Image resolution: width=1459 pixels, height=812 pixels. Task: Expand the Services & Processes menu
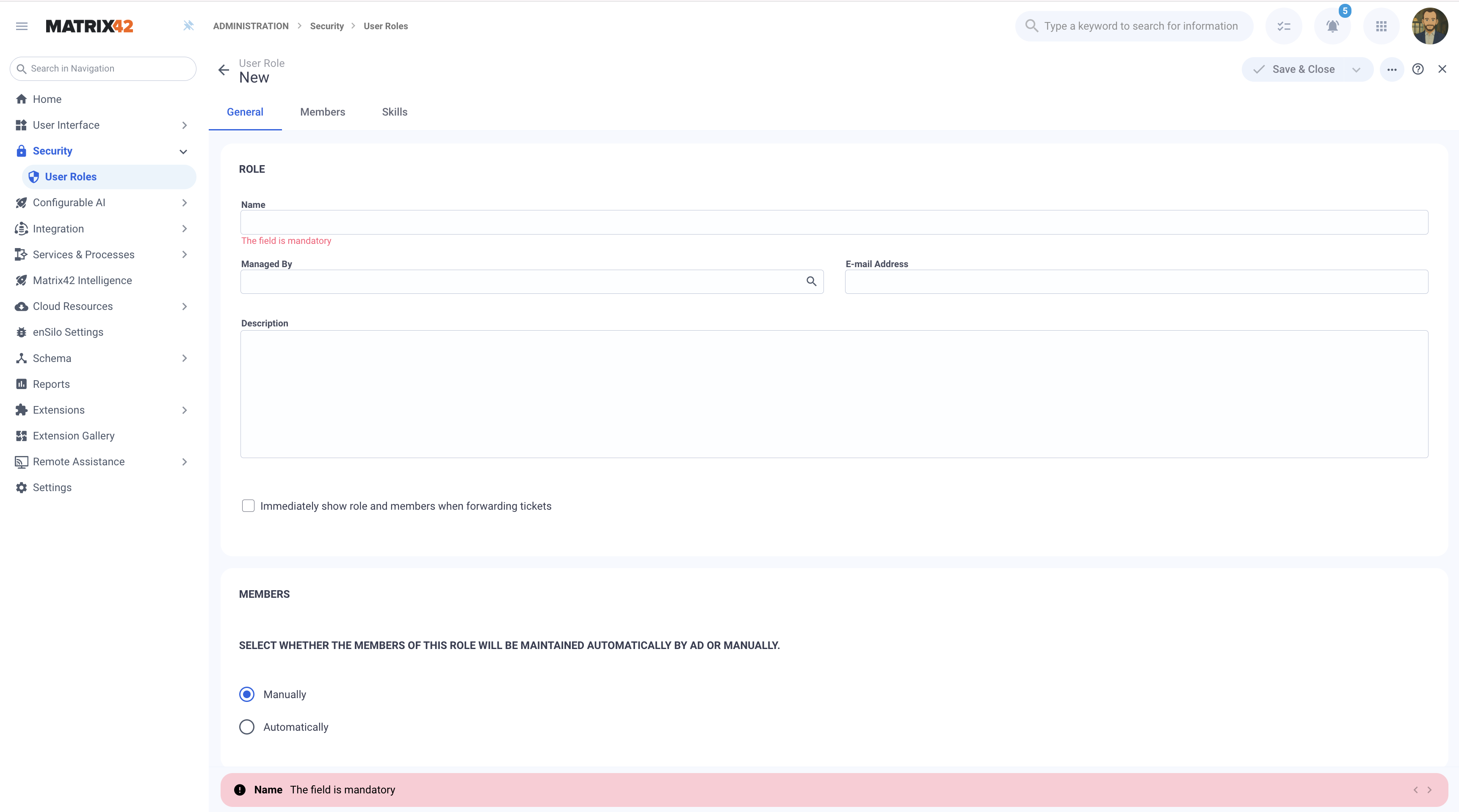coord(184,255)
